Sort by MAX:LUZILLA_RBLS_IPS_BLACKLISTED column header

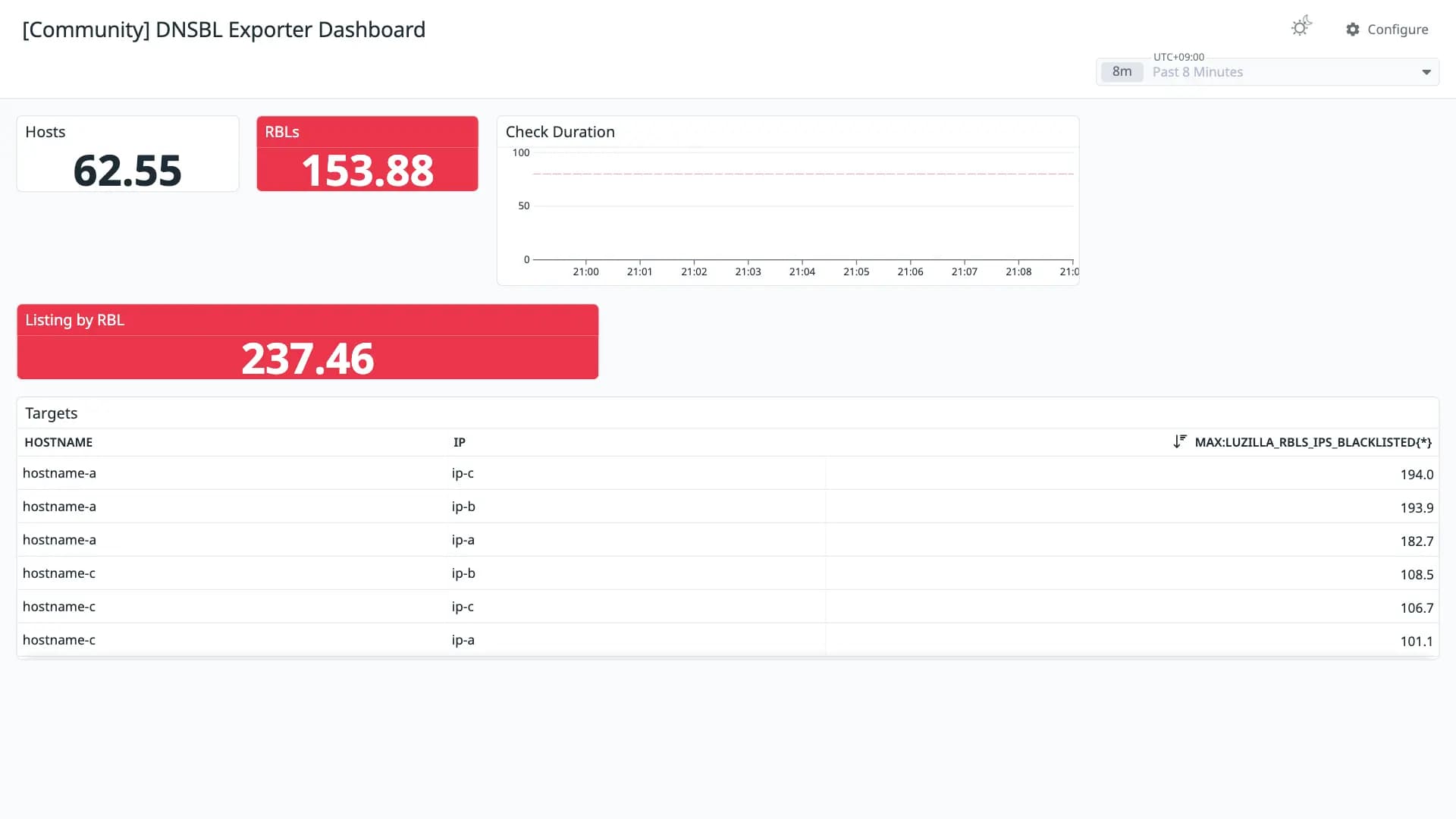(x=1313, y=442)
